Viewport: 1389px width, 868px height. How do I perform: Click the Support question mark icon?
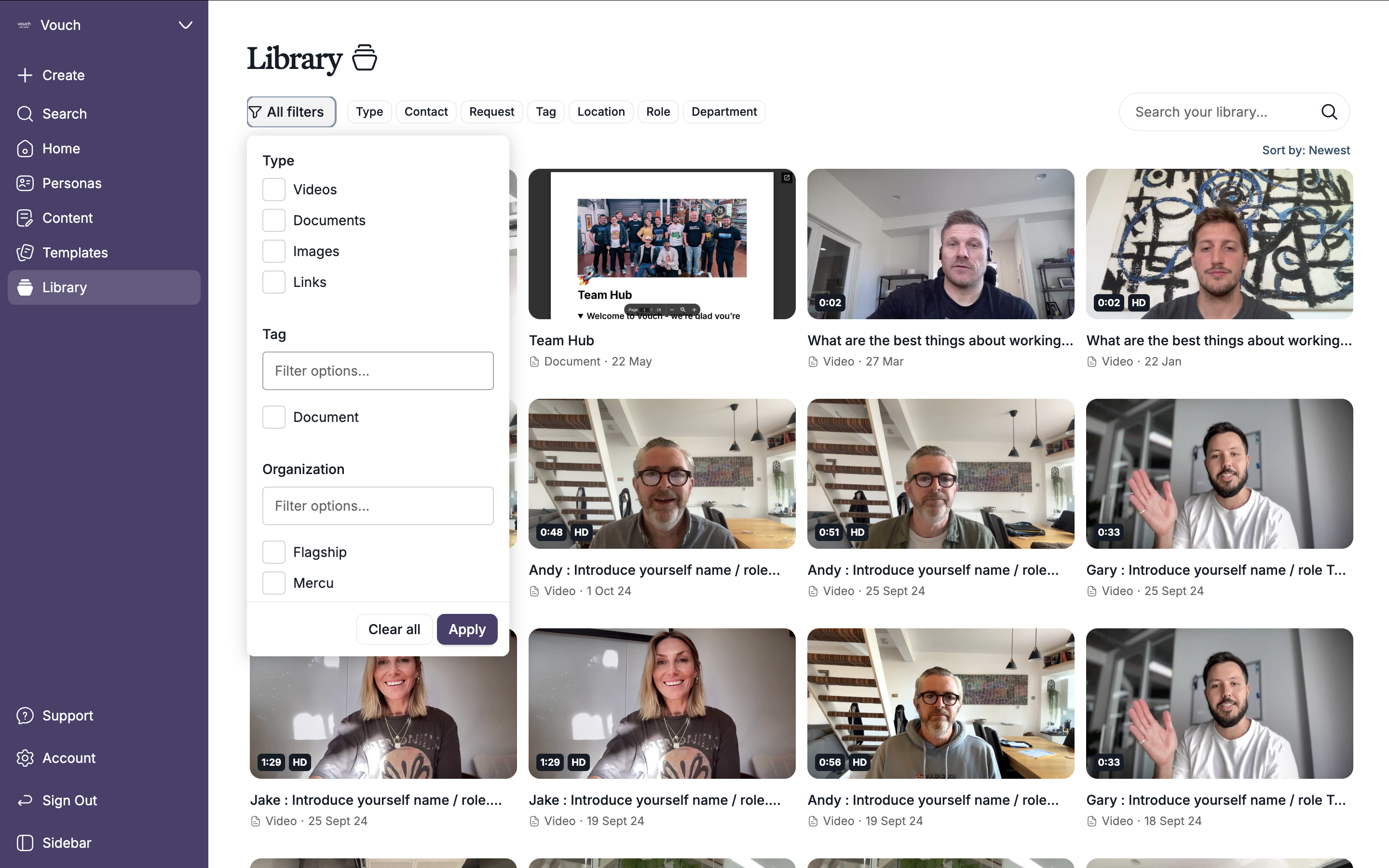tap(25, 715)
